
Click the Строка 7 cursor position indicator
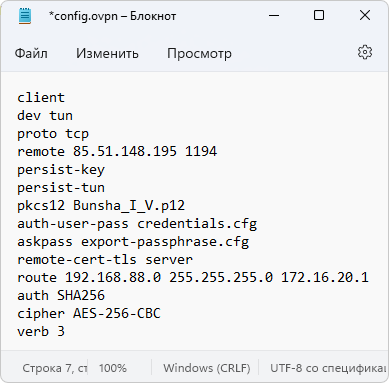click(55, 368)
